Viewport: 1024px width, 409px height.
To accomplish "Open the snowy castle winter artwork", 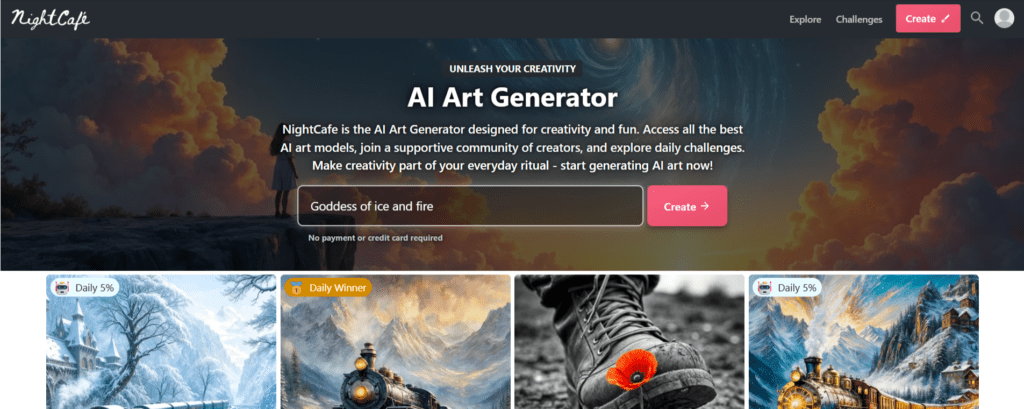I will click(161, 342).
